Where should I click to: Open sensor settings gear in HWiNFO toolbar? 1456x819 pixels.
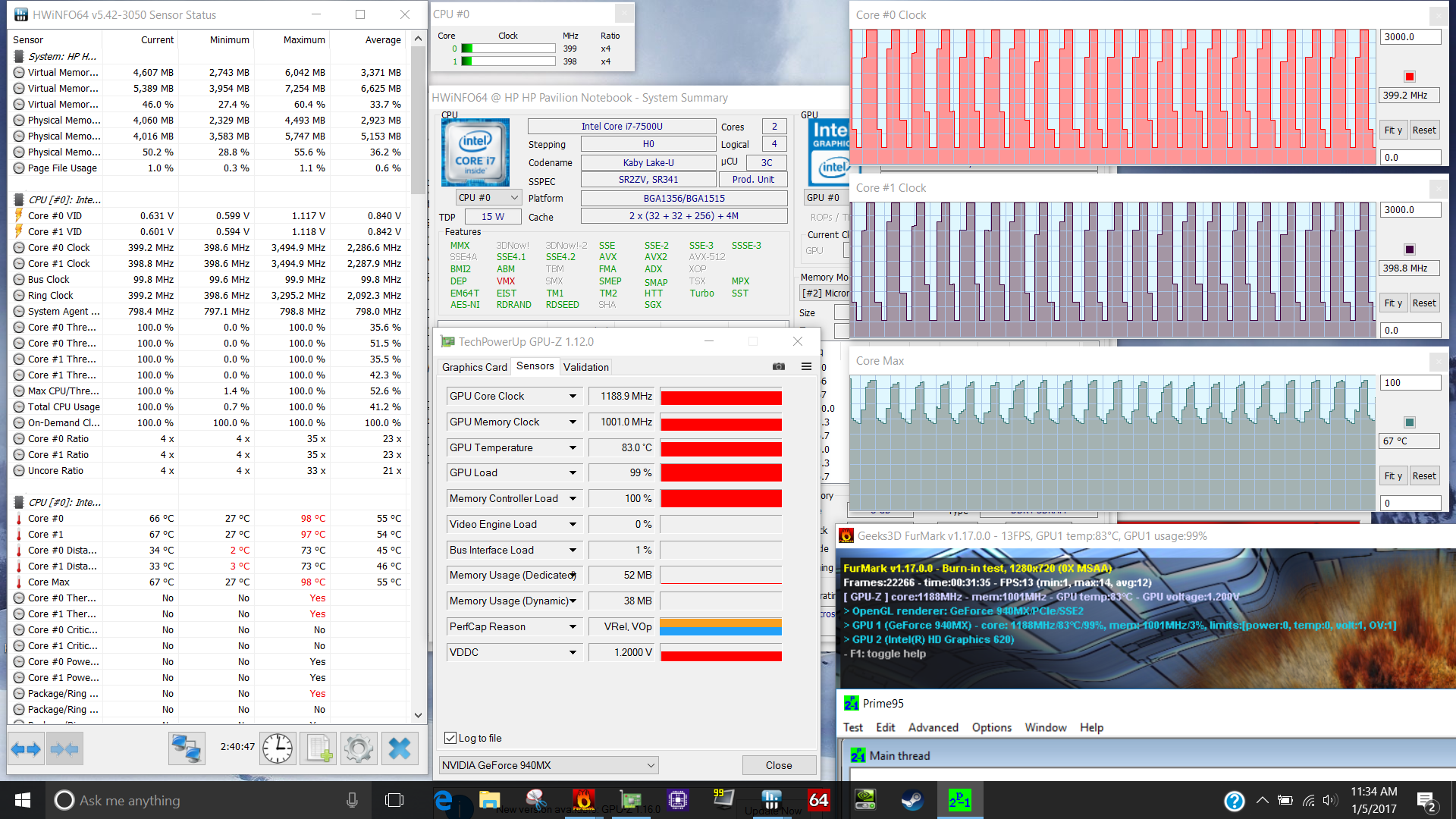tap(359, 749)
